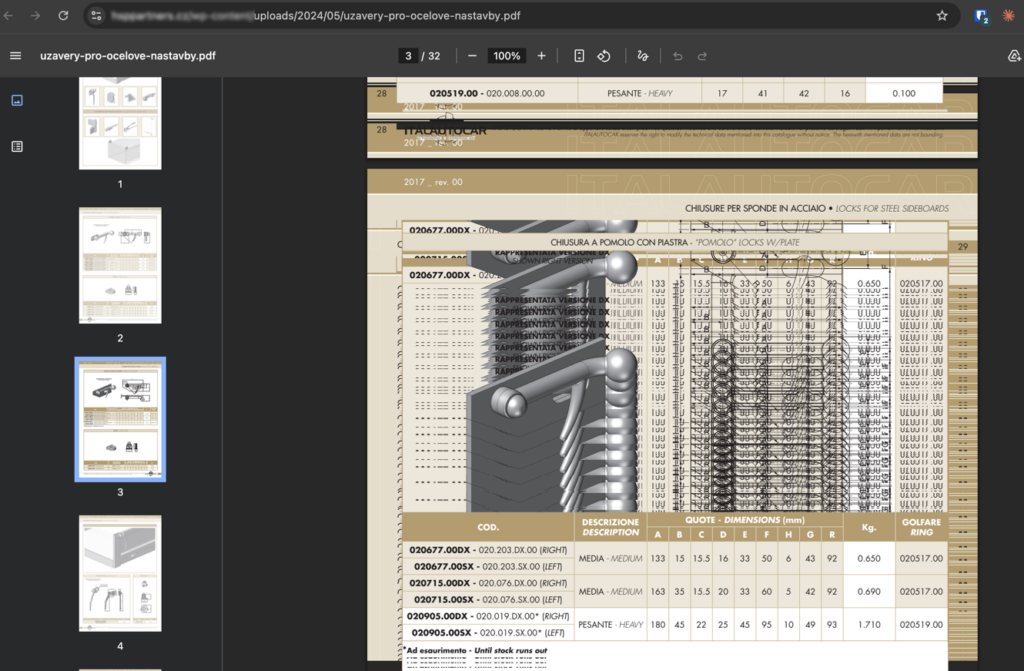View site information in address bar
Viewport: 1024px width, 671px height.
point(97,16)
